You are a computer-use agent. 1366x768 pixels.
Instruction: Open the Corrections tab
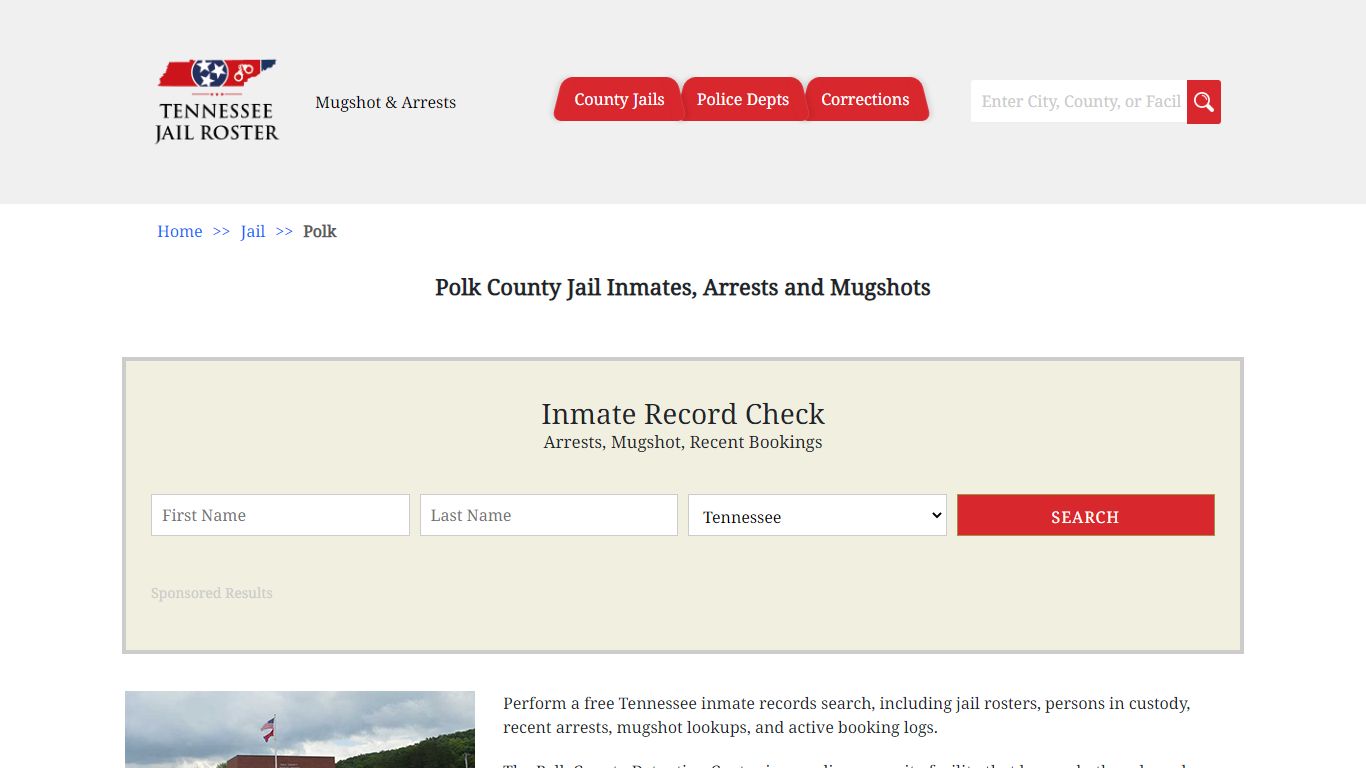[866, 99]
